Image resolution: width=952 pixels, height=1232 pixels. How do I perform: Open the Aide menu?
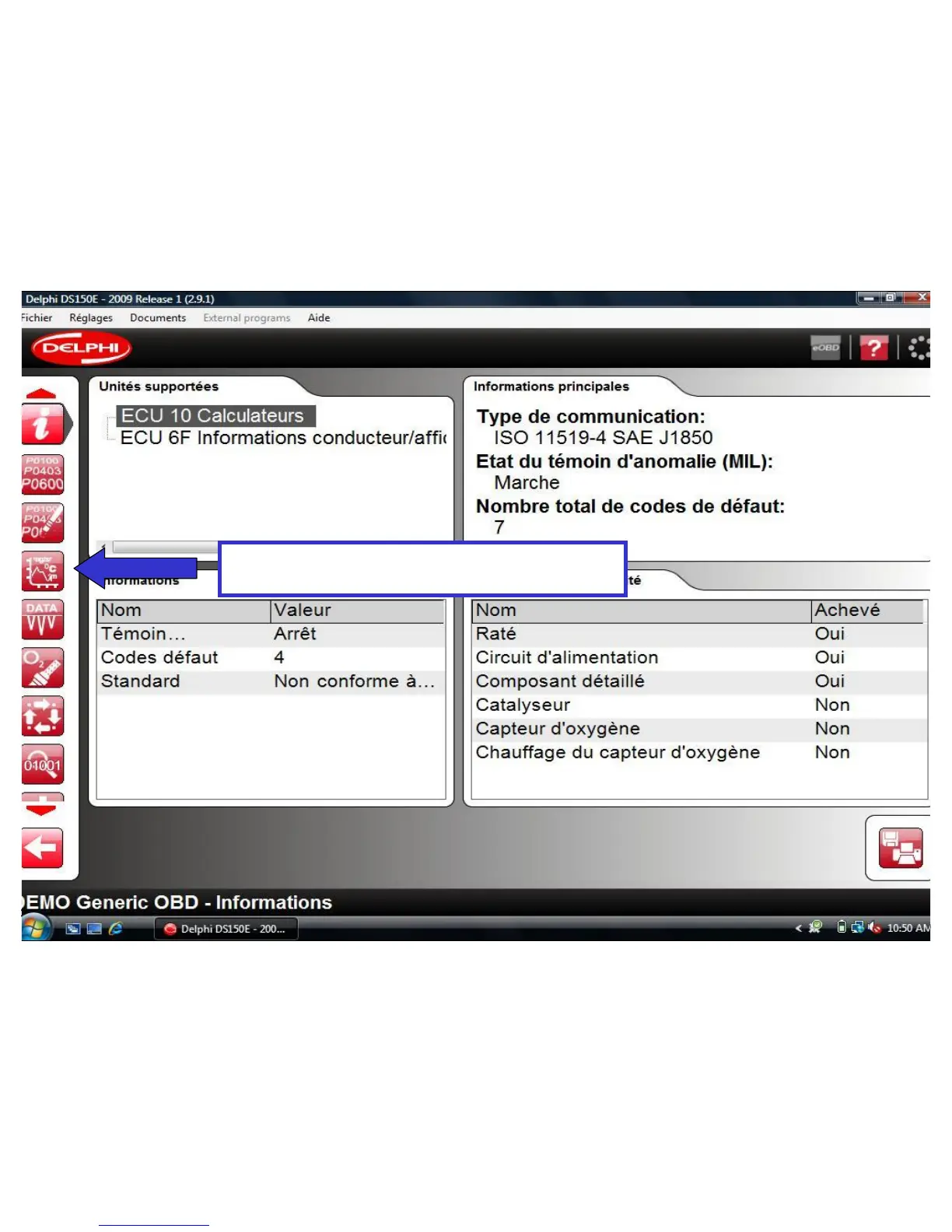coord(319,317)
